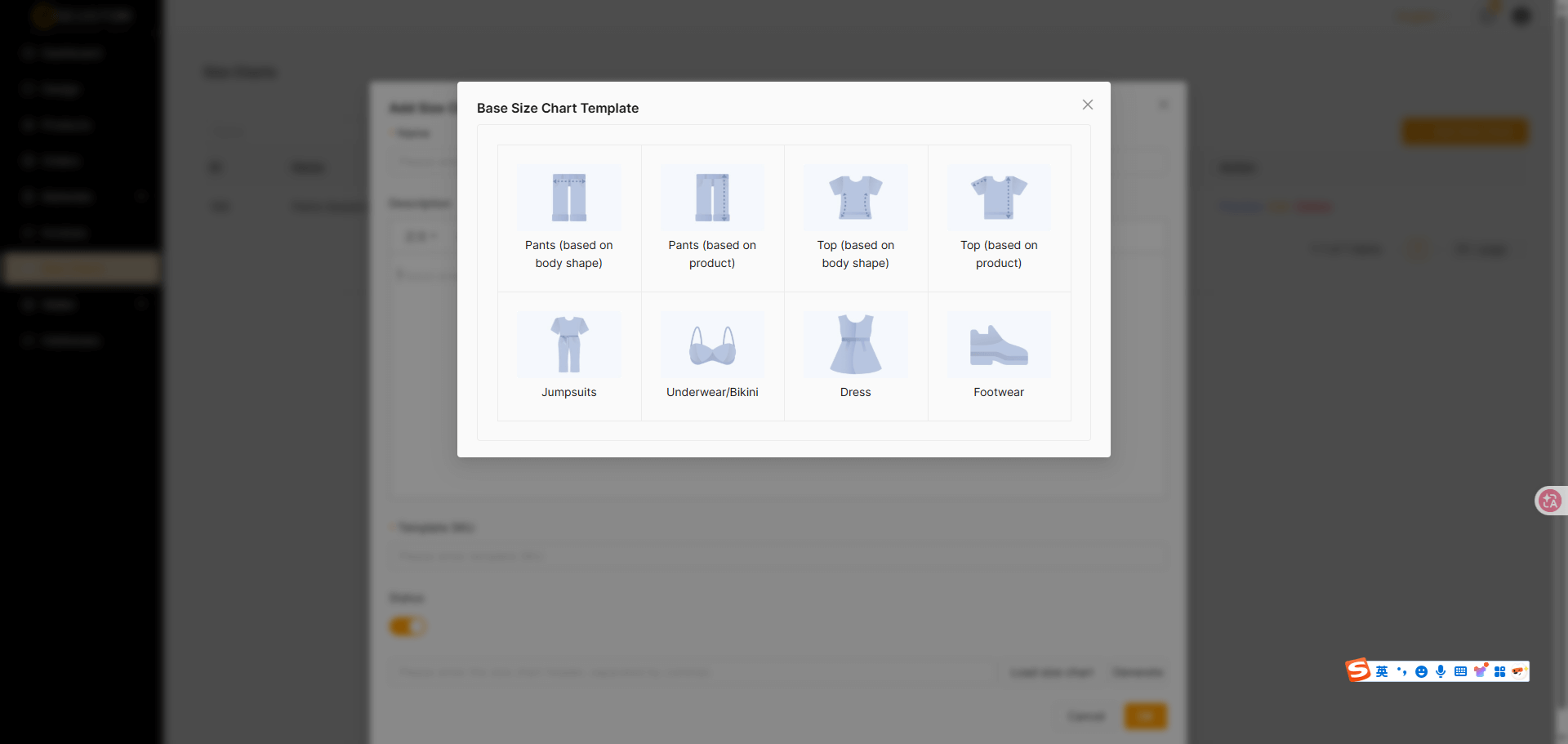Start voice input with the microphone icon

coord(1441,671)
